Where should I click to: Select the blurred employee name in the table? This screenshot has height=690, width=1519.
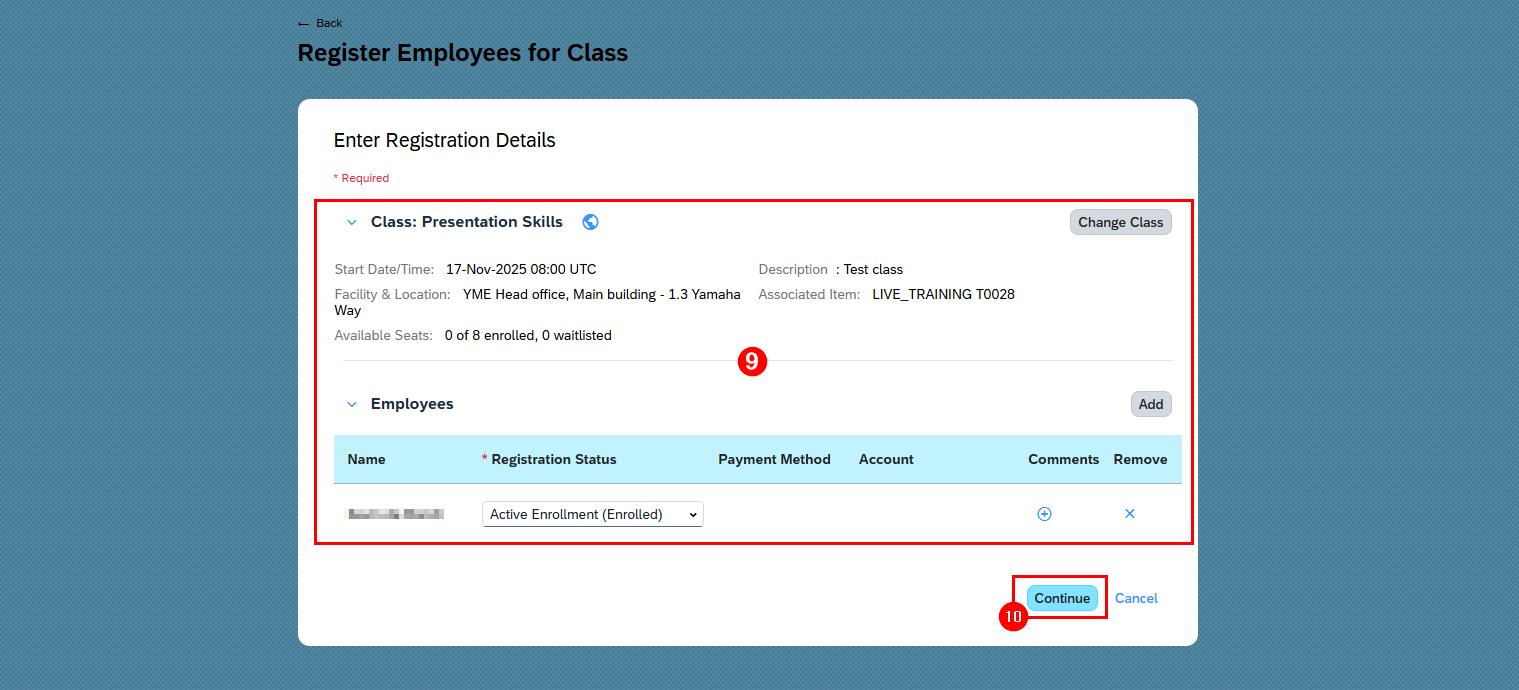(395, 514)
